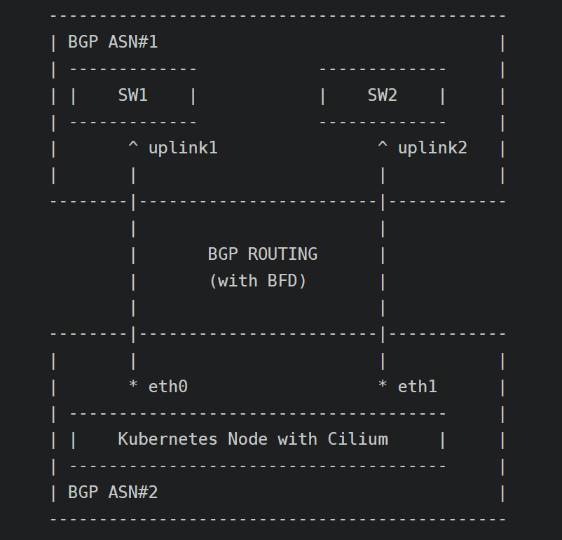Click the BGP ROUTING text
This screenshot has height=540, width=562.
(x=263, y=254)
